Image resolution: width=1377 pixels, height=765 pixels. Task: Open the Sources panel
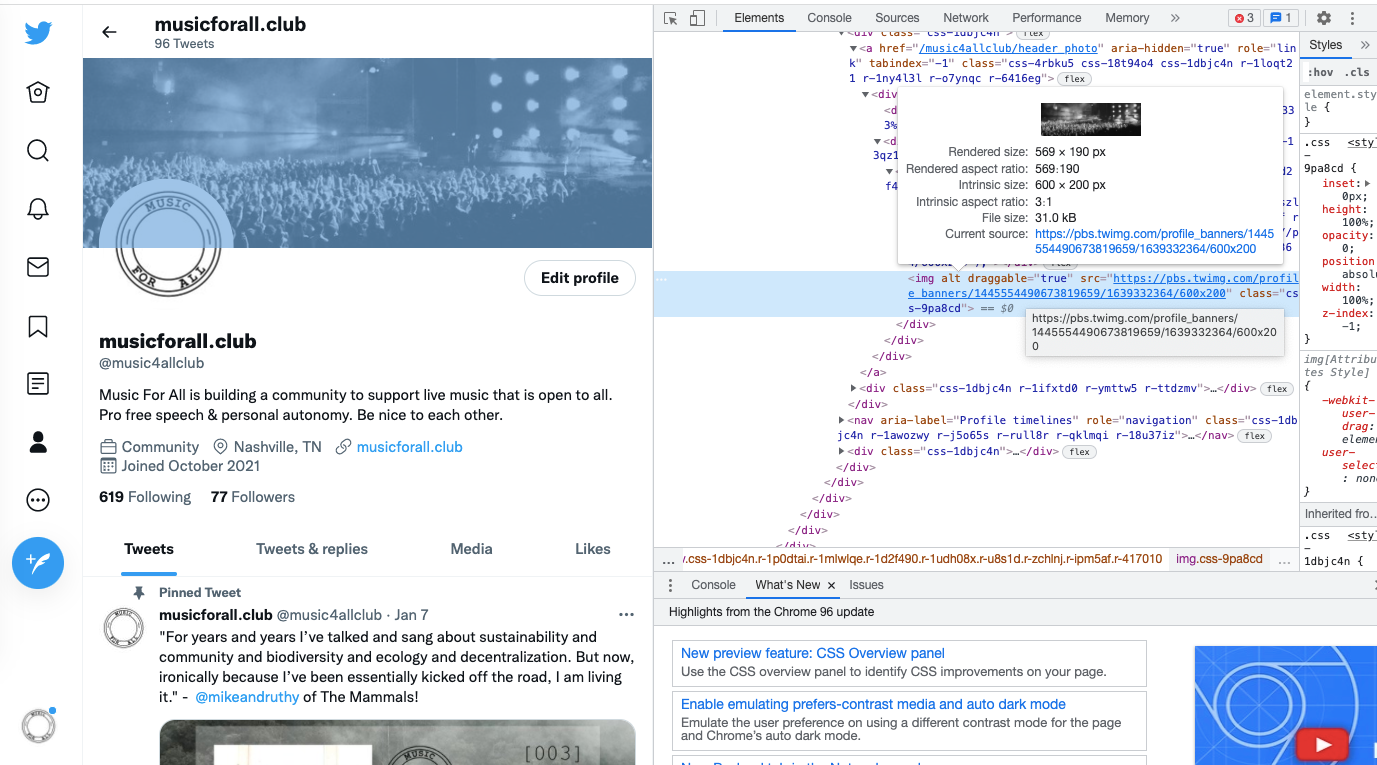[x=897, y=18]
